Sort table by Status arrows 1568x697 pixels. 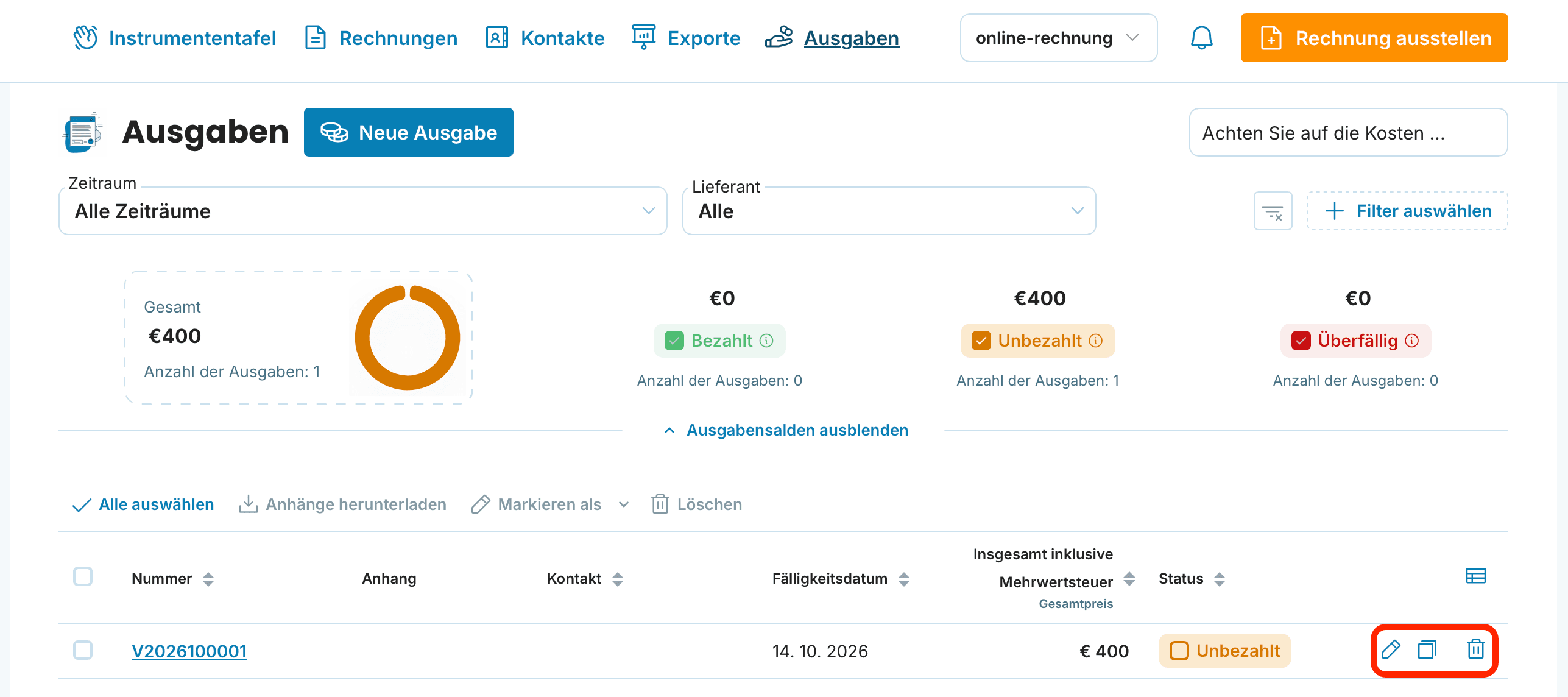tap(1219, 579)
